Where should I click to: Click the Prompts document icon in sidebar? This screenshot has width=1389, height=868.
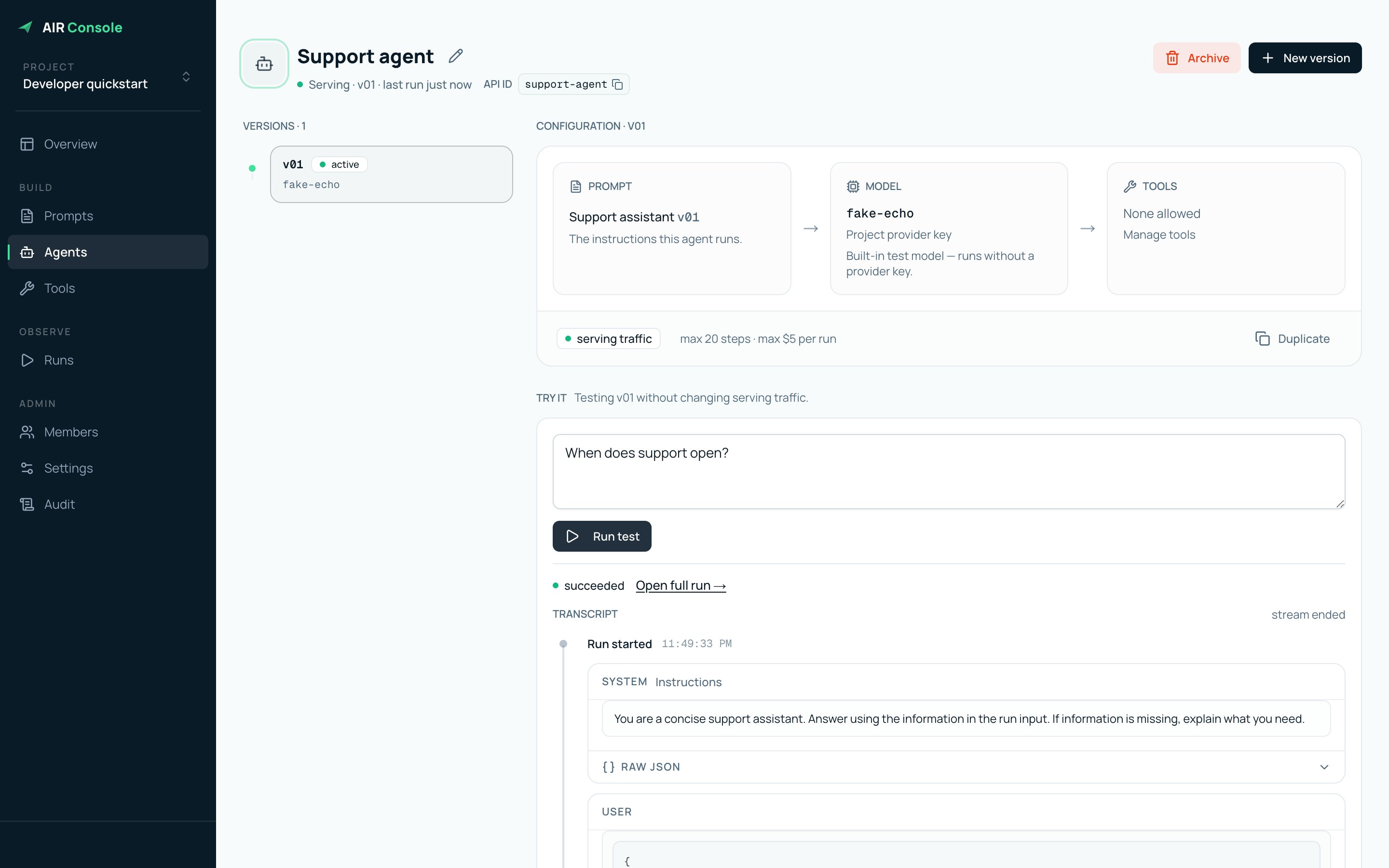tap(27, 216)
